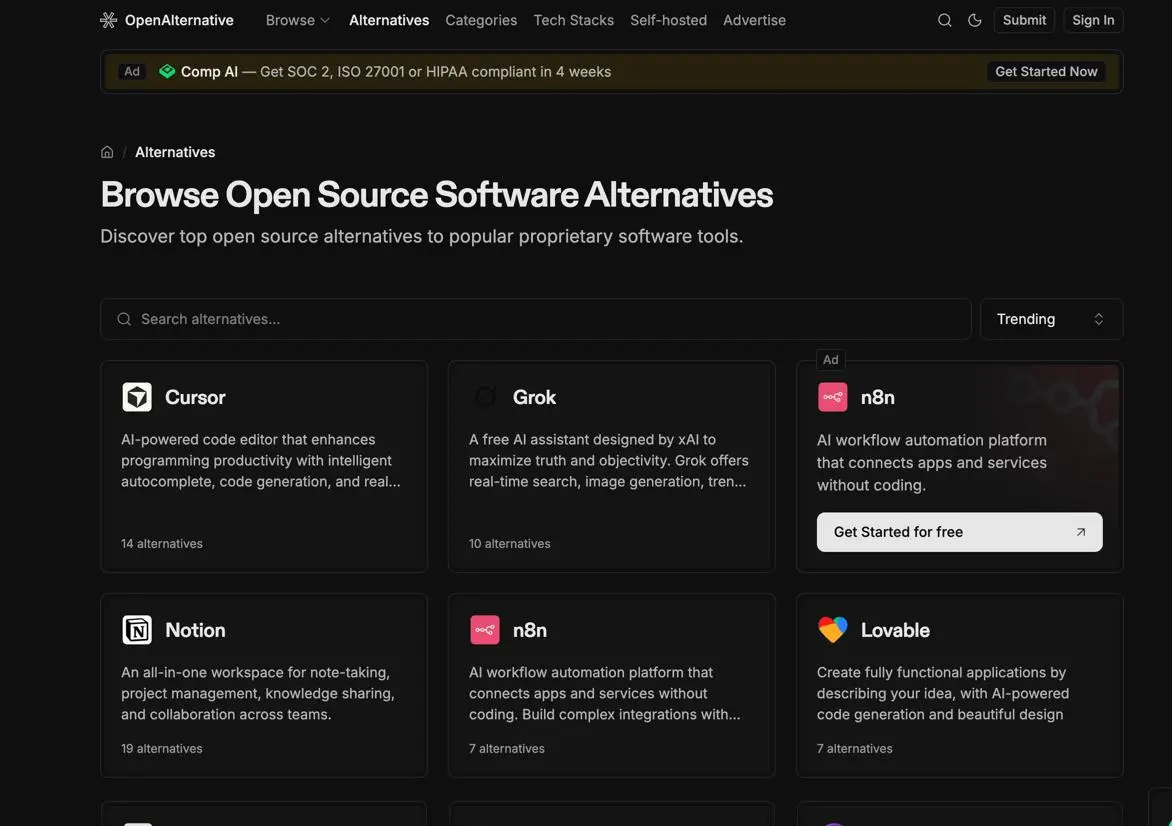Click n8n logo in the Ad card

[832, 397]
